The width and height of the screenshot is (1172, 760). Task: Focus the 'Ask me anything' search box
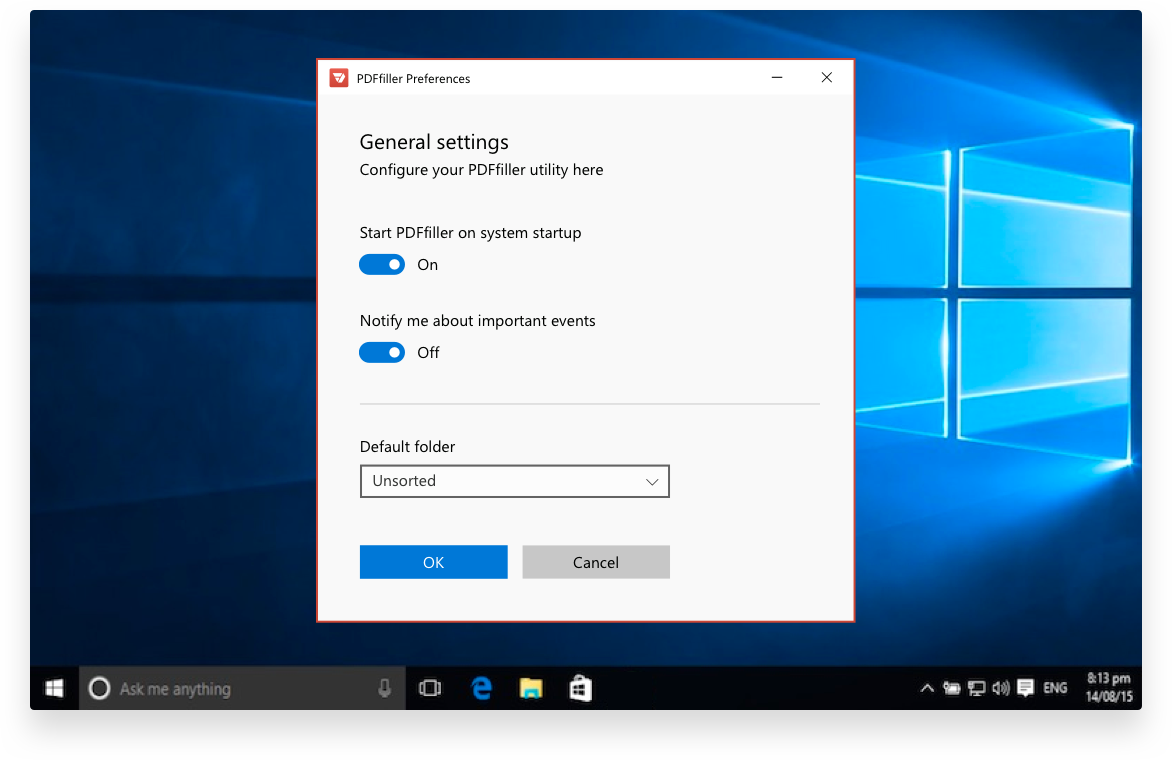click(243, 688)
